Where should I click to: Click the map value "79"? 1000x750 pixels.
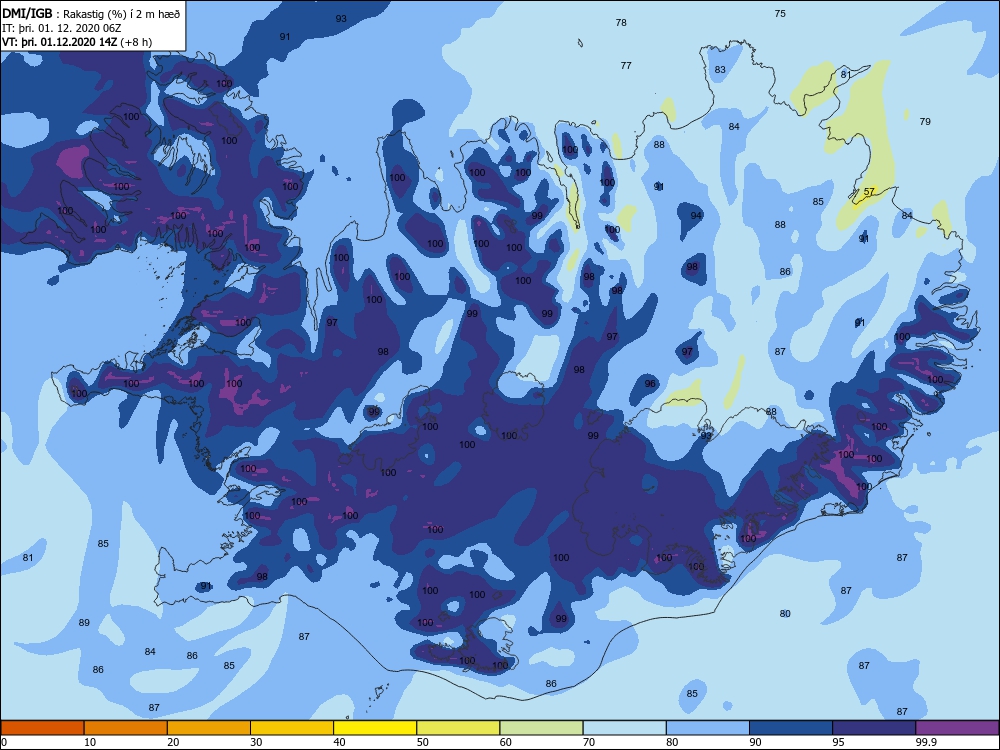[x=925, y=121]
